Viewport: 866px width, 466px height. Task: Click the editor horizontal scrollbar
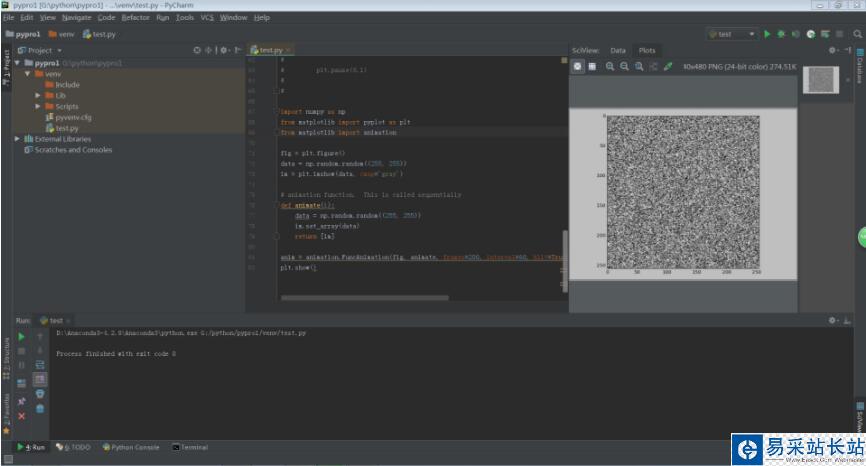(x=365, y=298)
